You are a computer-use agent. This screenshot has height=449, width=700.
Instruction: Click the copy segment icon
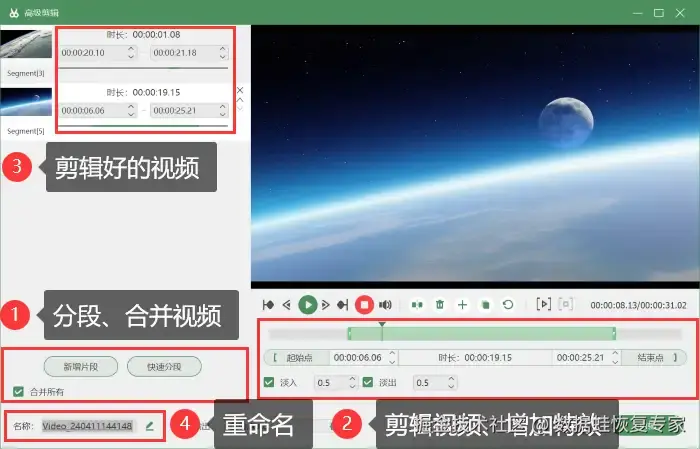tap(485, 305)
